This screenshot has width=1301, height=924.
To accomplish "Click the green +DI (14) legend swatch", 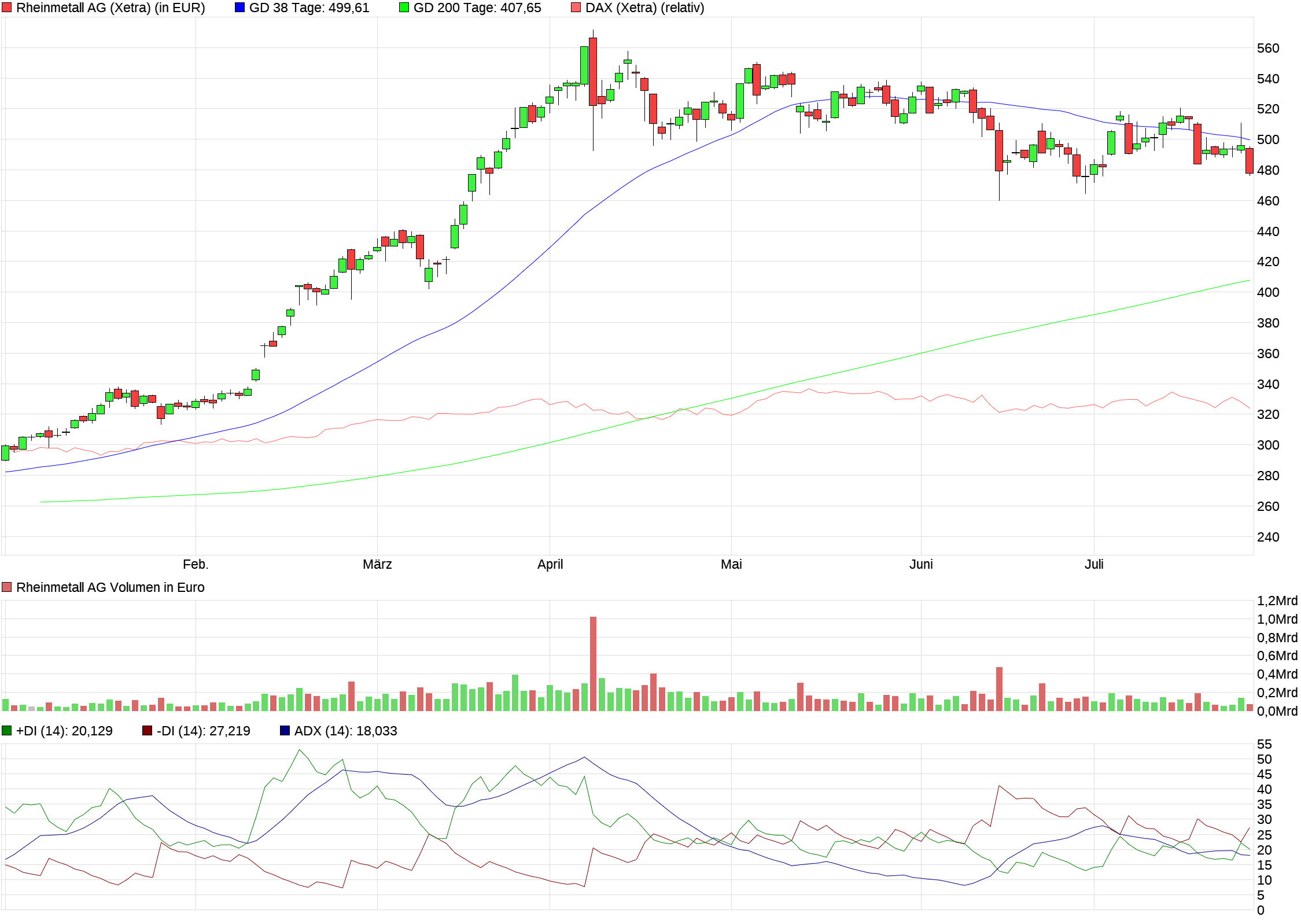I will pos(7,731).
